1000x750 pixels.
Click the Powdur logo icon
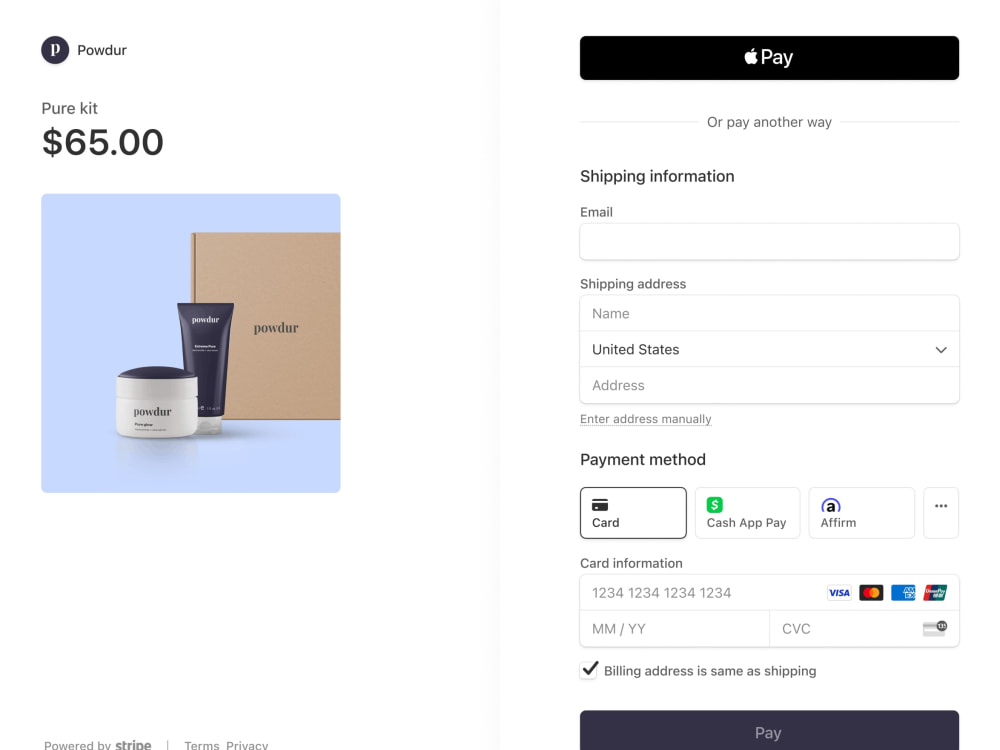pyautogui.click(x=55, y=50)
